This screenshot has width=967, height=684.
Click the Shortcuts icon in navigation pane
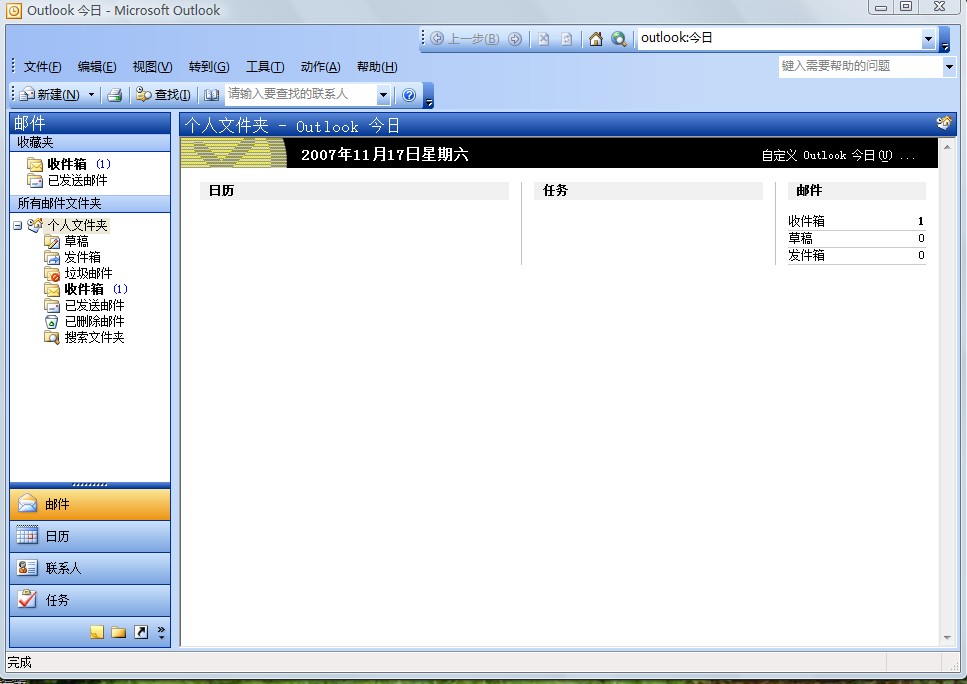pos(141,632)
